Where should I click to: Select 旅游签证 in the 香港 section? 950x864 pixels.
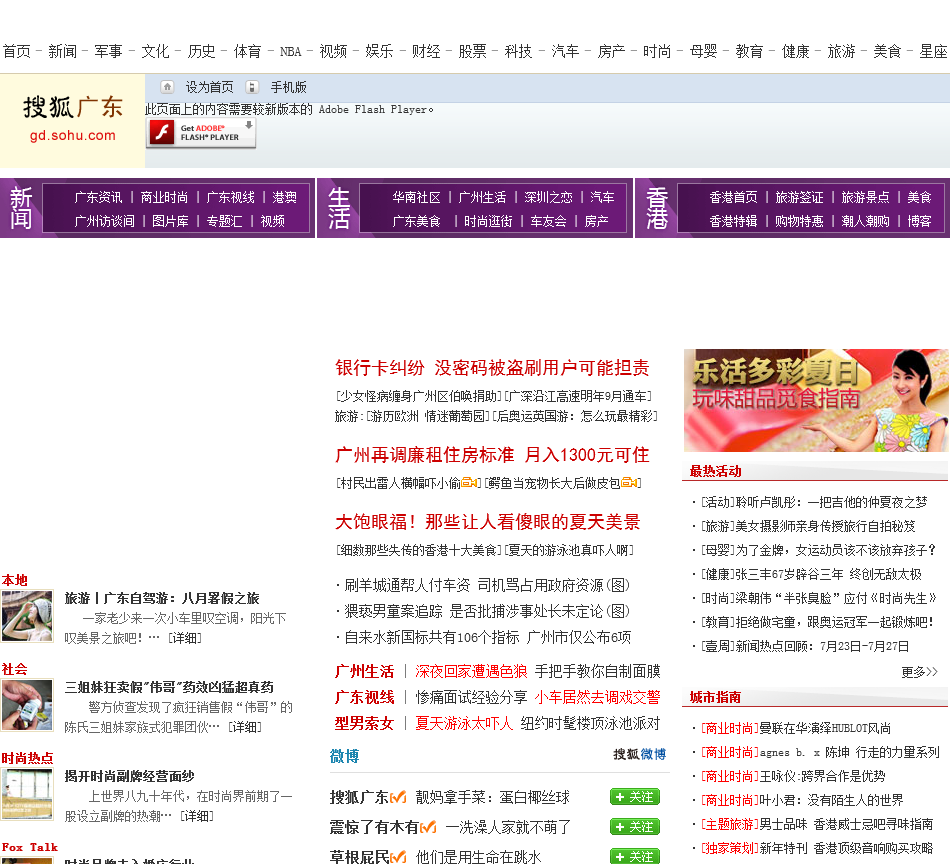(x=799, y=198)
